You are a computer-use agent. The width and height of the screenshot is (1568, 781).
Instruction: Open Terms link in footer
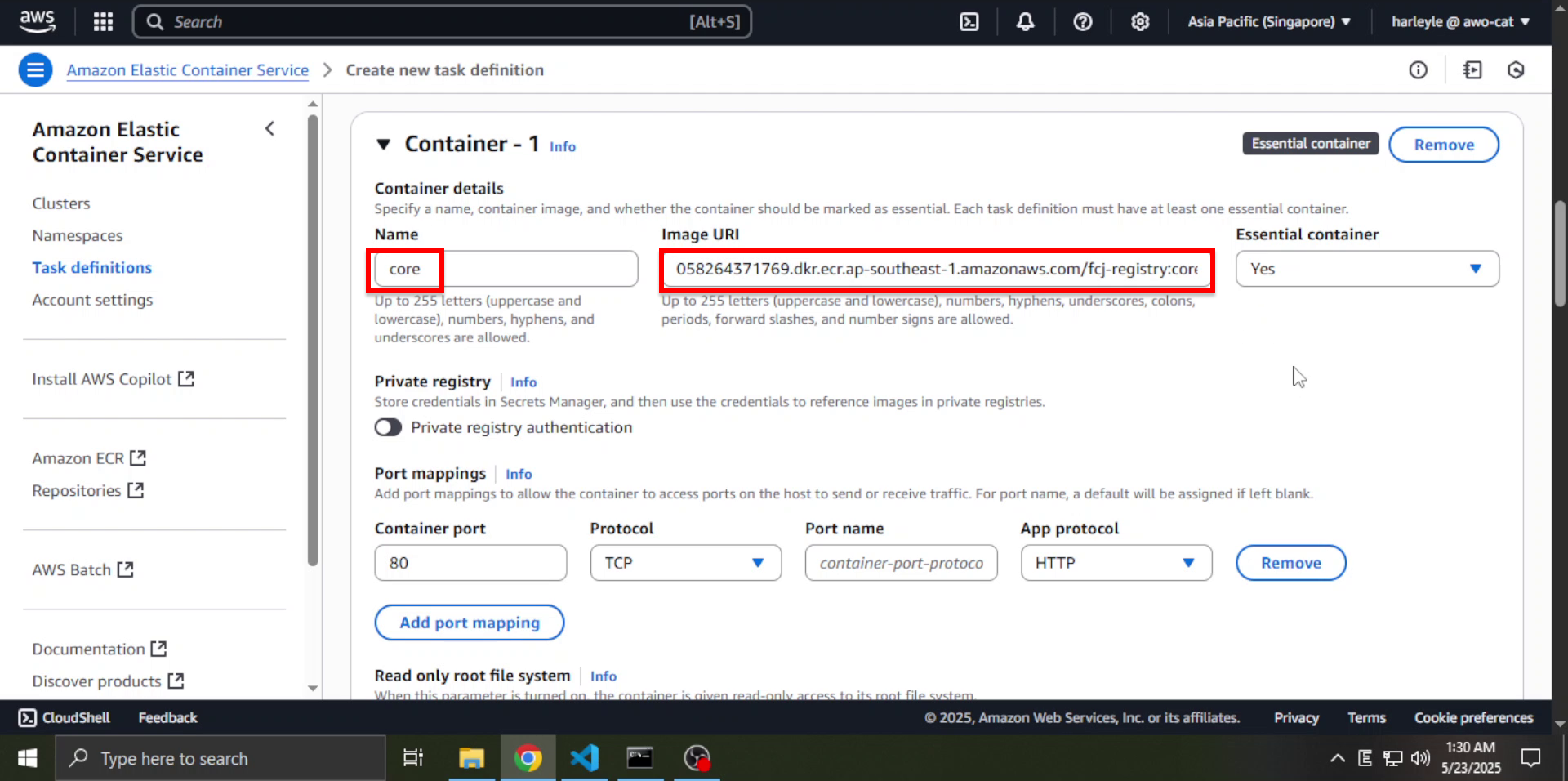click(1366, 717)
